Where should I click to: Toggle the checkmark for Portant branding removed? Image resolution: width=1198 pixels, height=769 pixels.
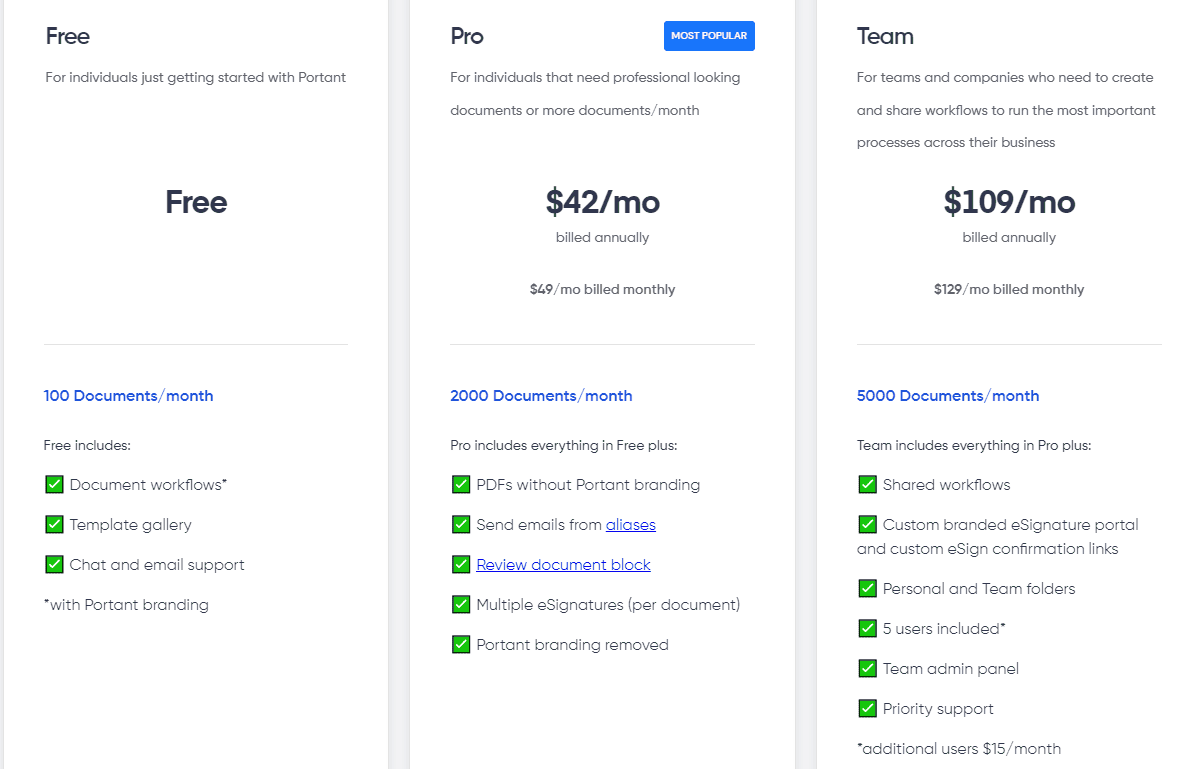coord(461,644)
